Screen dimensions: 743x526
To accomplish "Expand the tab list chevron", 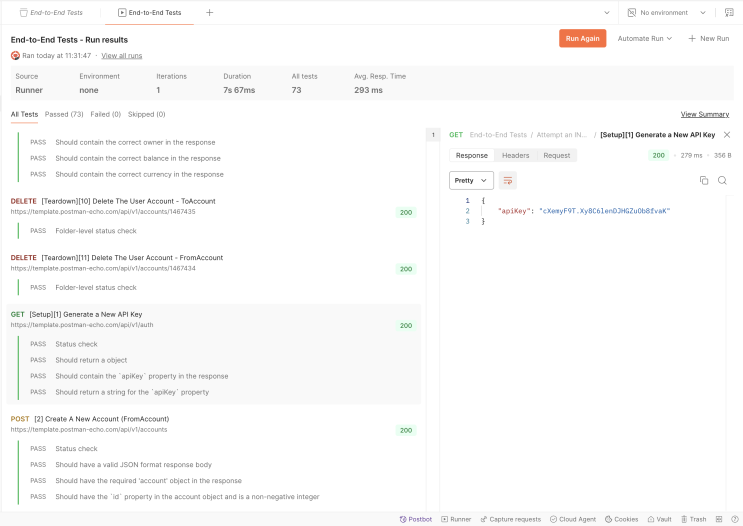I will 607,13.
